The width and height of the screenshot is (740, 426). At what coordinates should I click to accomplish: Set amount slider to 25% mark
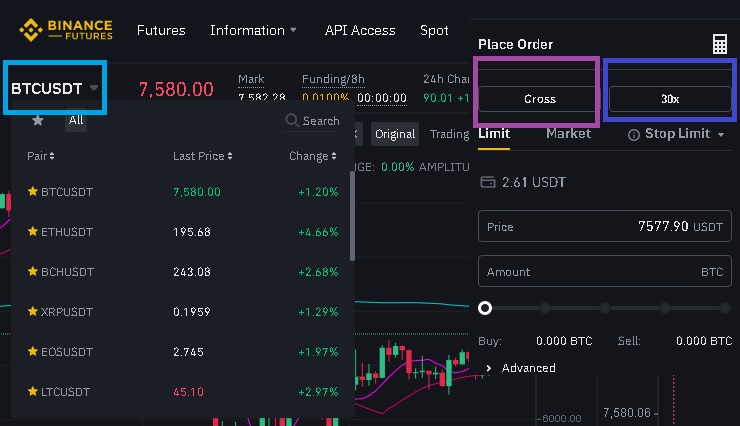[x=545, y=308]
